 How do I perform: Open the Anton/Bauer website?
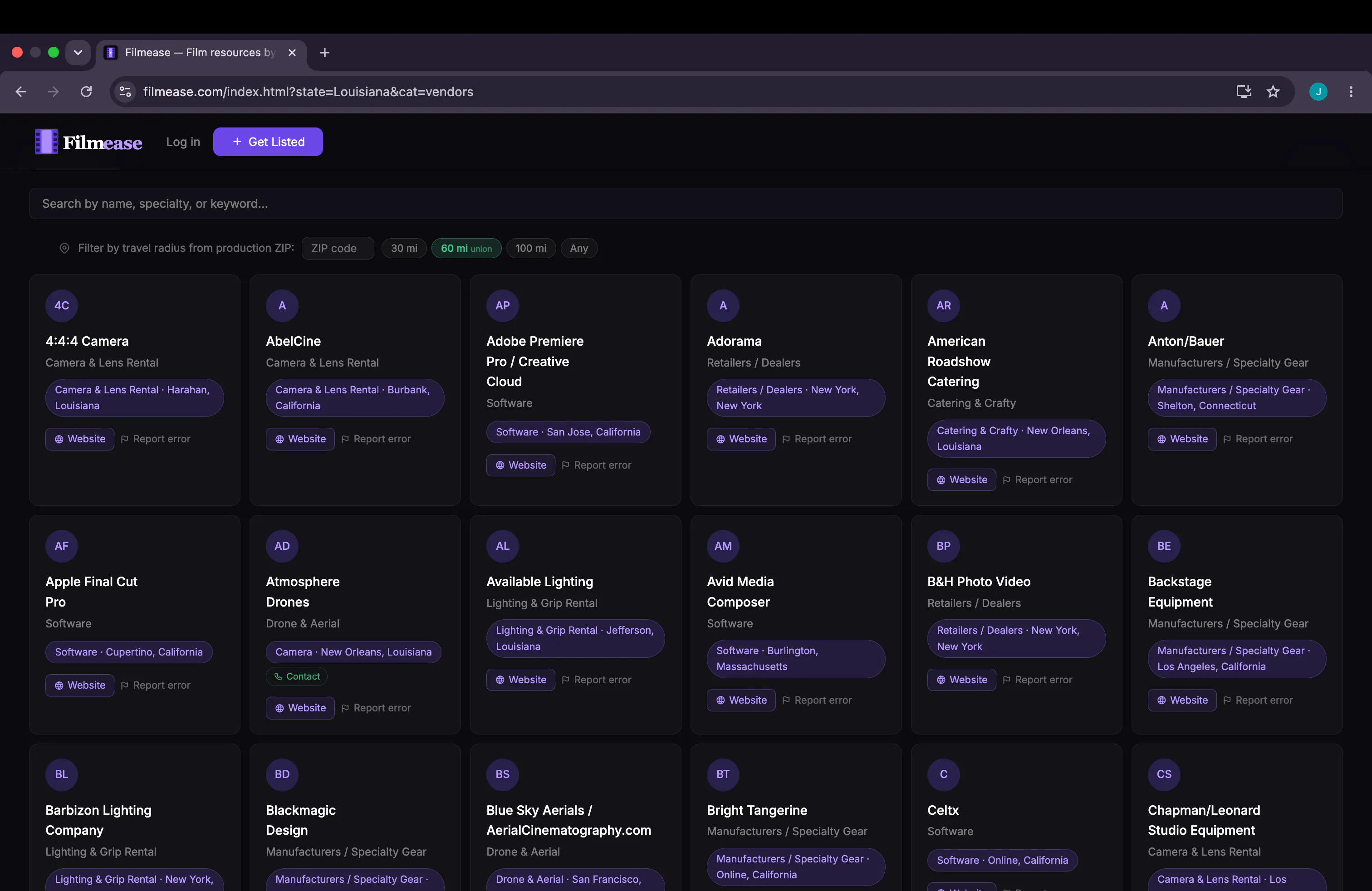point(1182,439)
